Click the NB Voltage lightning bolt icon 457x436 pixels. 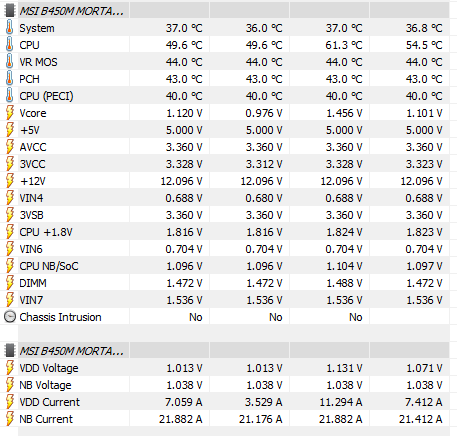10,385
